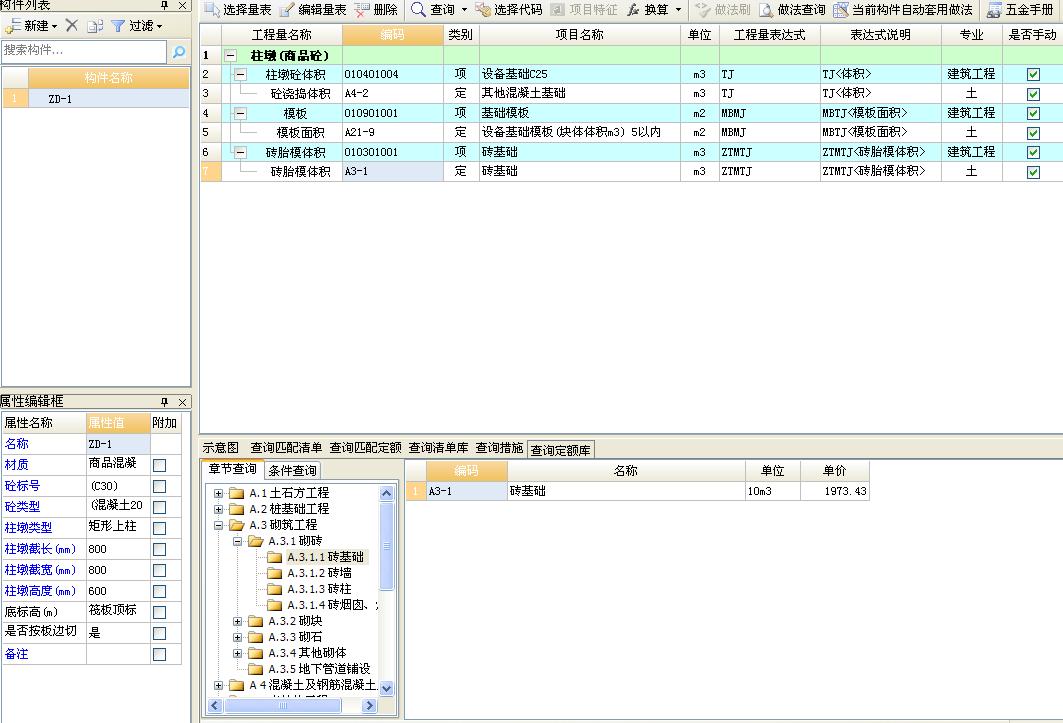The height and width of the screenshot is (723, 1063).
Task: Expand the A.1 土石方工程 tree node
Action: pyautogui.click(x=218, y=493)
